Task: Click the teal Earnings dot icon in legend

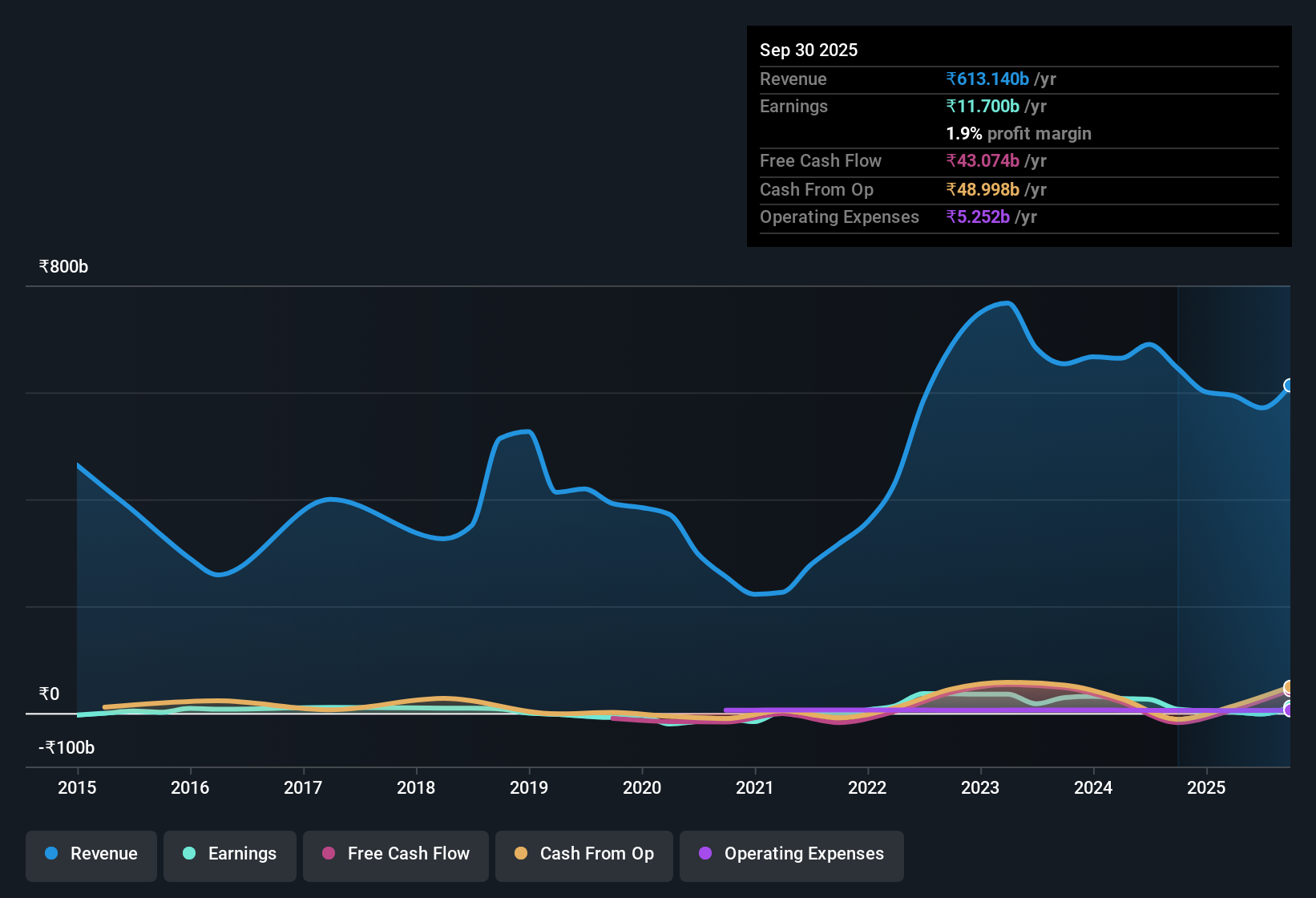Action: [x=189, y=854]
